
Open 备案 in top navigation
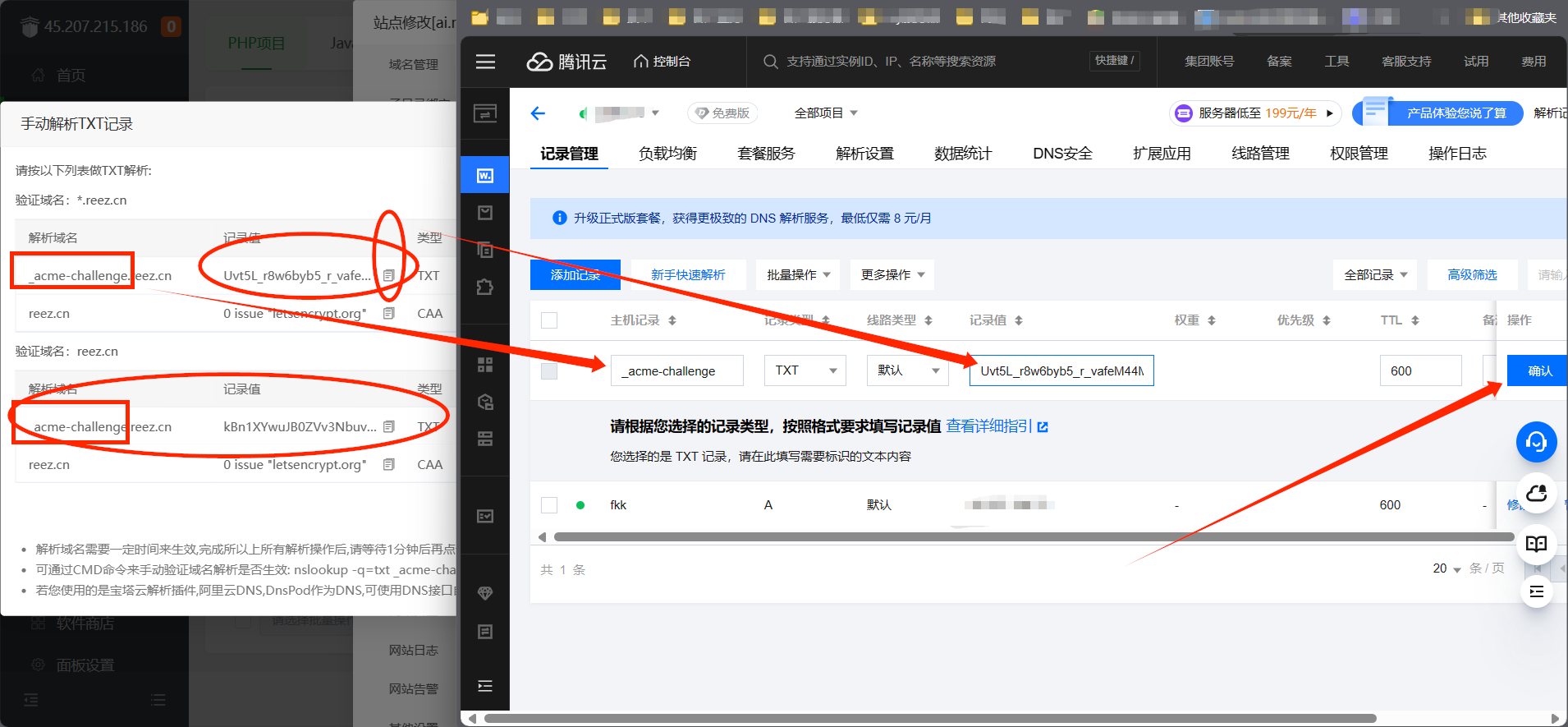[x=1279, y=62]
